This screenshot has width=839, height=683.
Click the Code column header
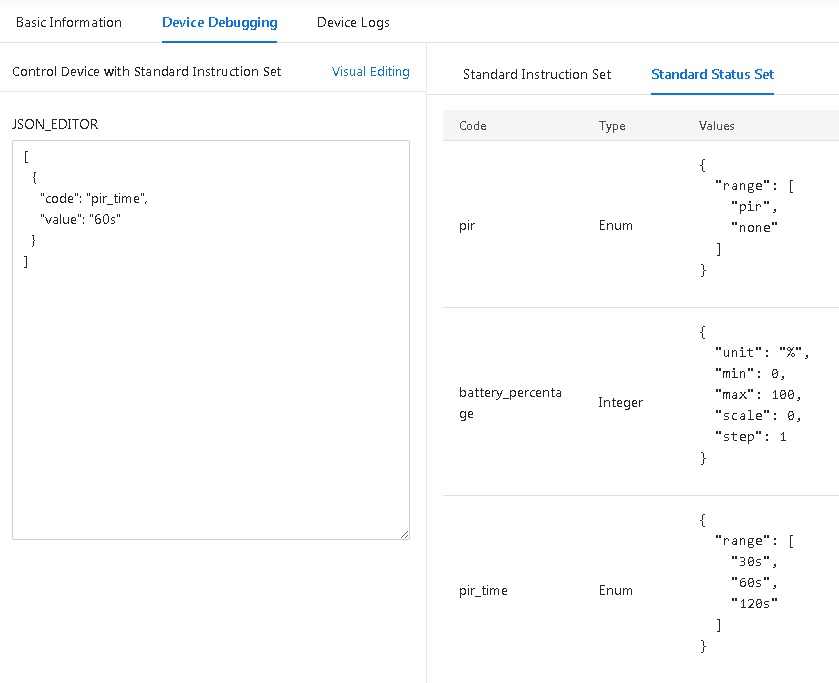[473, 126]
